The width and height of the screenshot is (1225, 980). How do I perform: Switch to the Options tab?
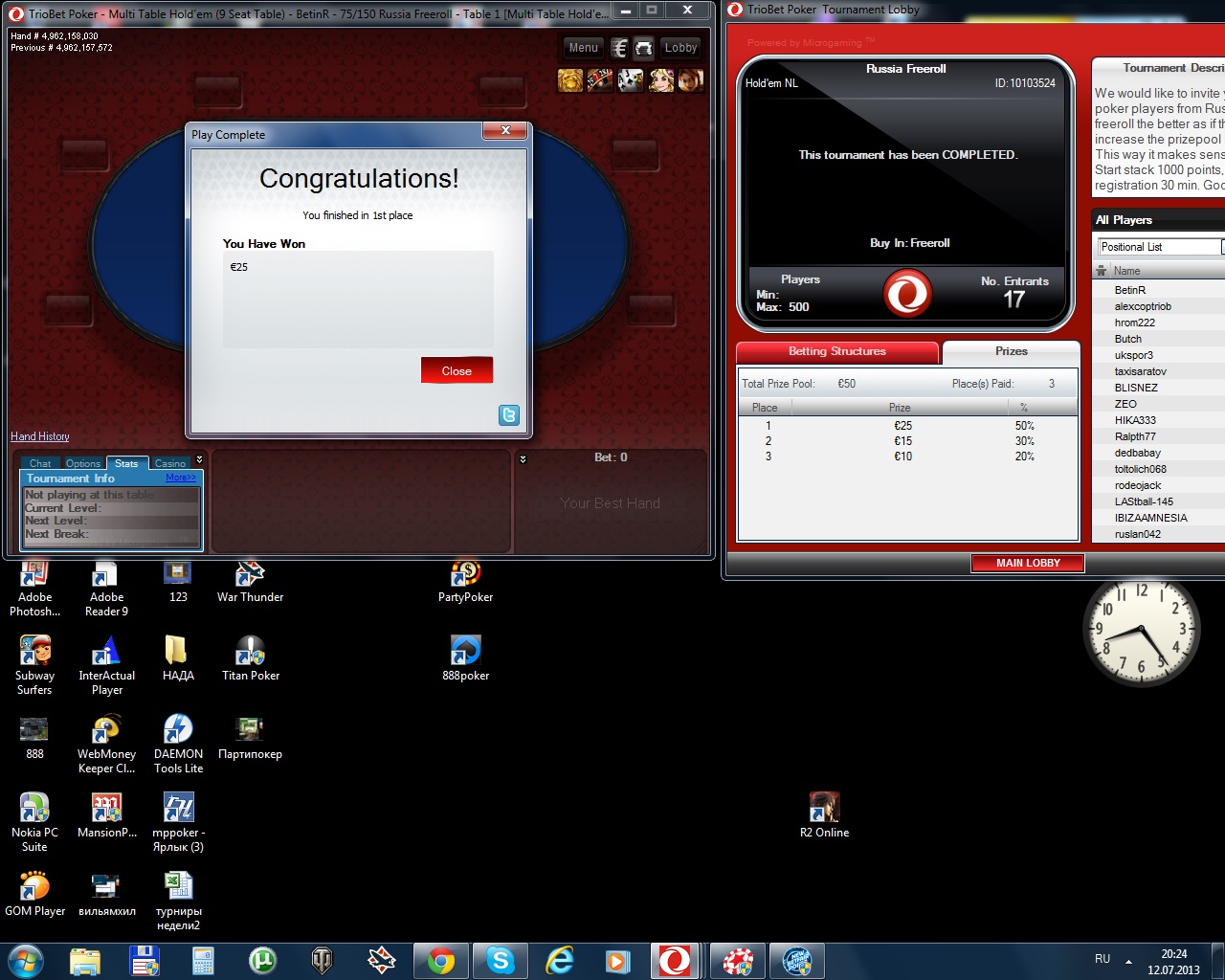pyautogui.click(x=83, y=463)
